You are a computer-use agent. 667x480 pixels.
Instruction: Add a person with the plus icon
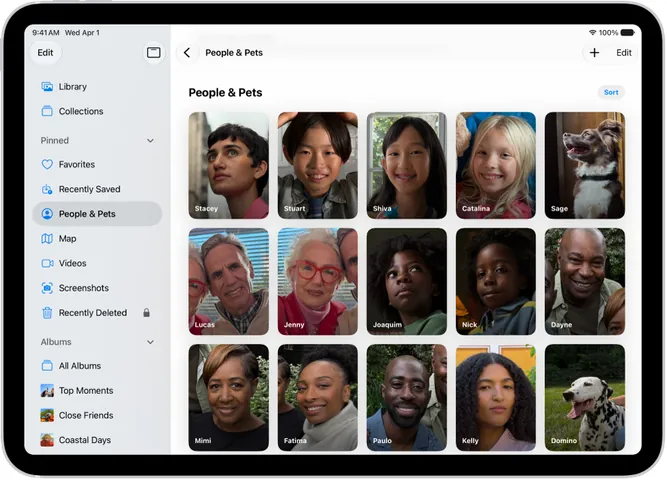point(594,53)
